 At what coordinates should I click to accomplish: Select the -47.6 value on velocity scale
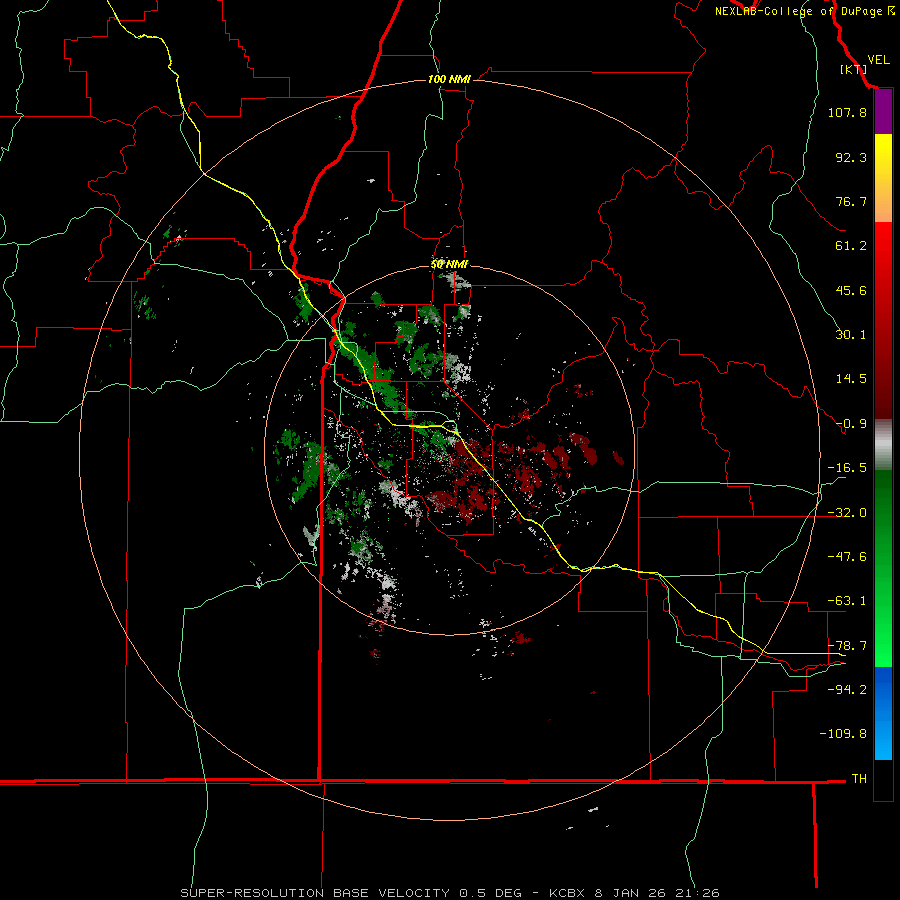(847, 557)
